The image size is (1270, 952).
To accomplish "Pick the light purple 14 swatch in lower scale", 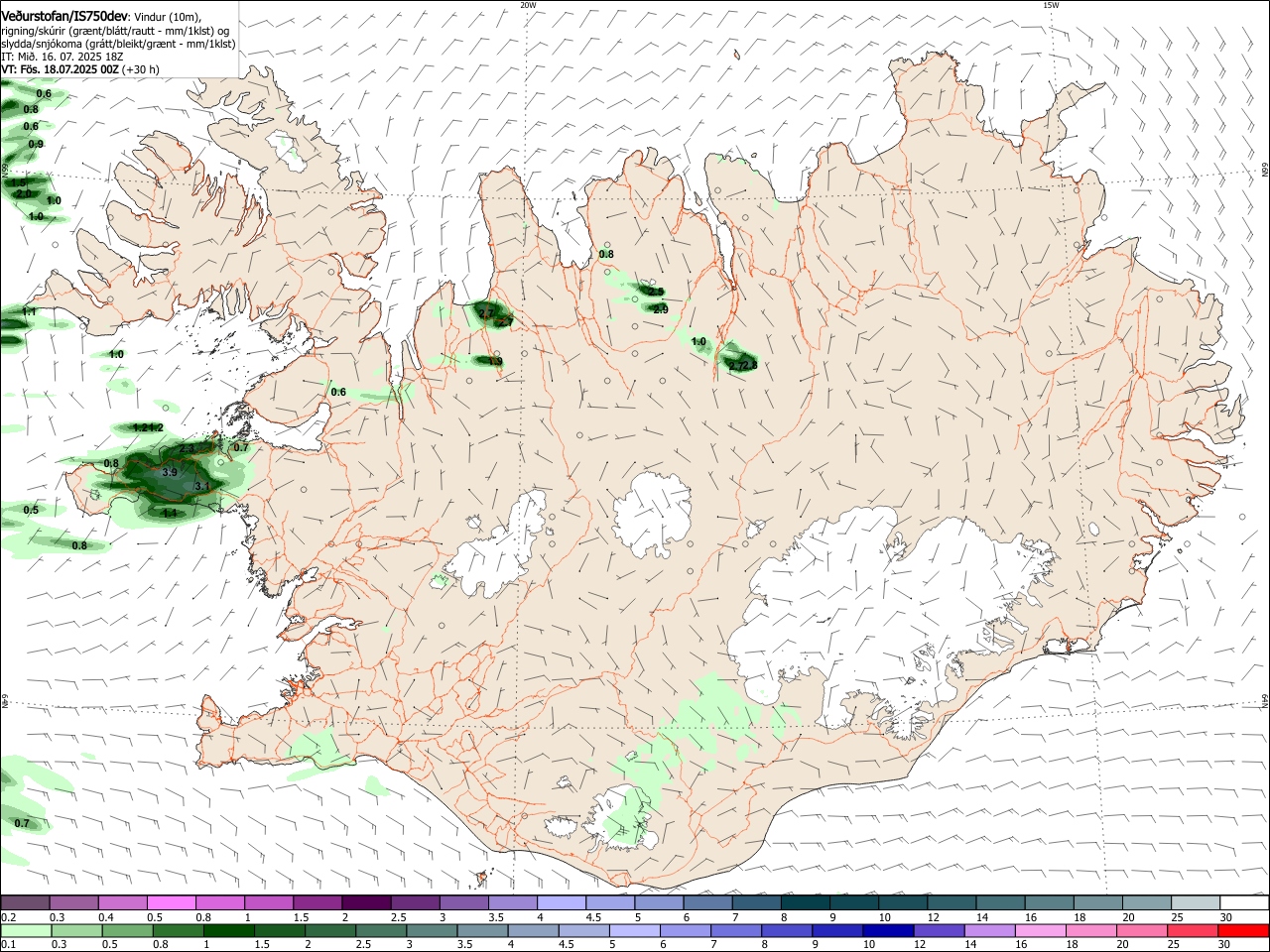I will [989, 931].
